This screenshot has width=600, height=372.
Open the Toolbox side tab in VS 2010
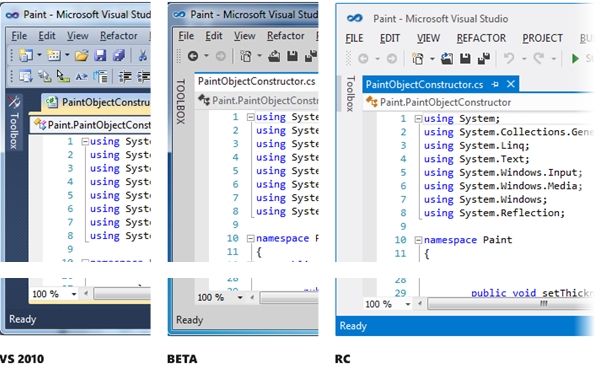(x=14, y=123)
